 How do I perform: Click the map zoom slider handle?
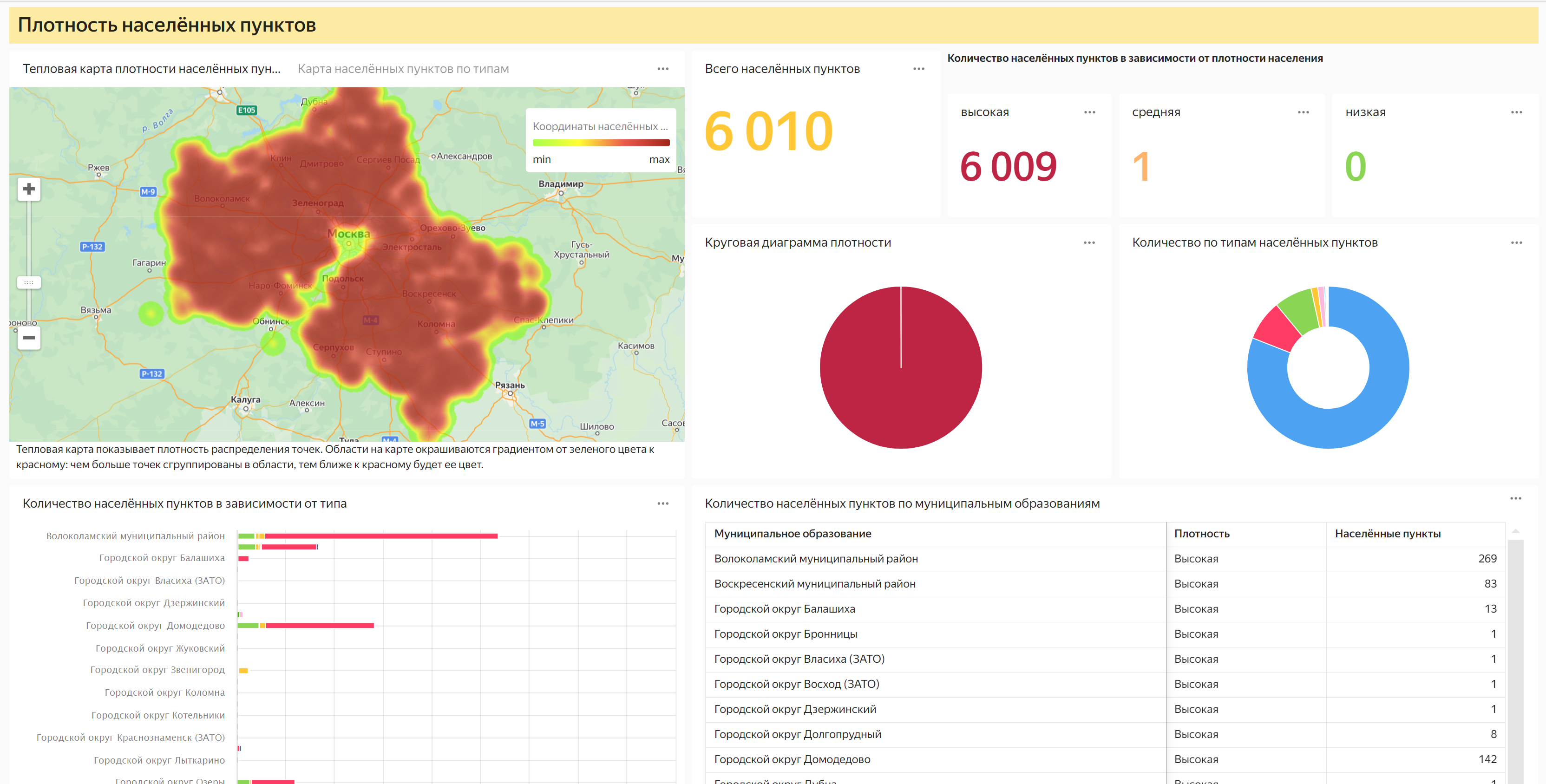[29, 282]
